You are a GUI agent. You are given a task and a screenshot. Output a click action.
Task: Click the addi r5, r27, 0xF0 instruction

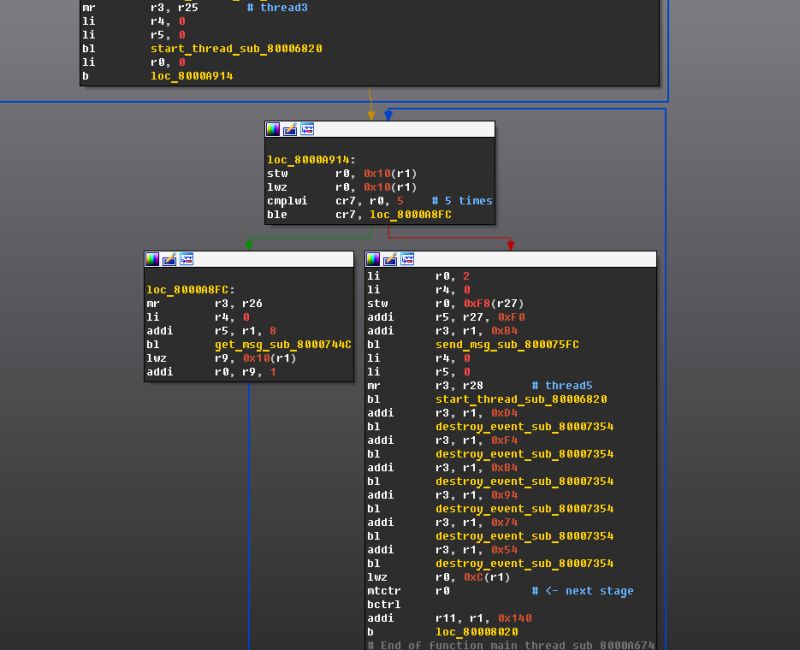[446, 317]
